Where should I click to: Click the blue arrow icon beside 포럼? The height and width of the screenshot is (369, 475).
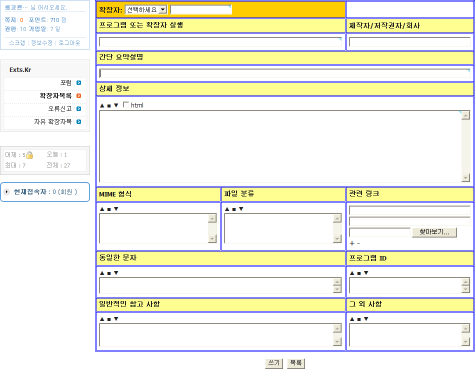(x=79, y=83)
